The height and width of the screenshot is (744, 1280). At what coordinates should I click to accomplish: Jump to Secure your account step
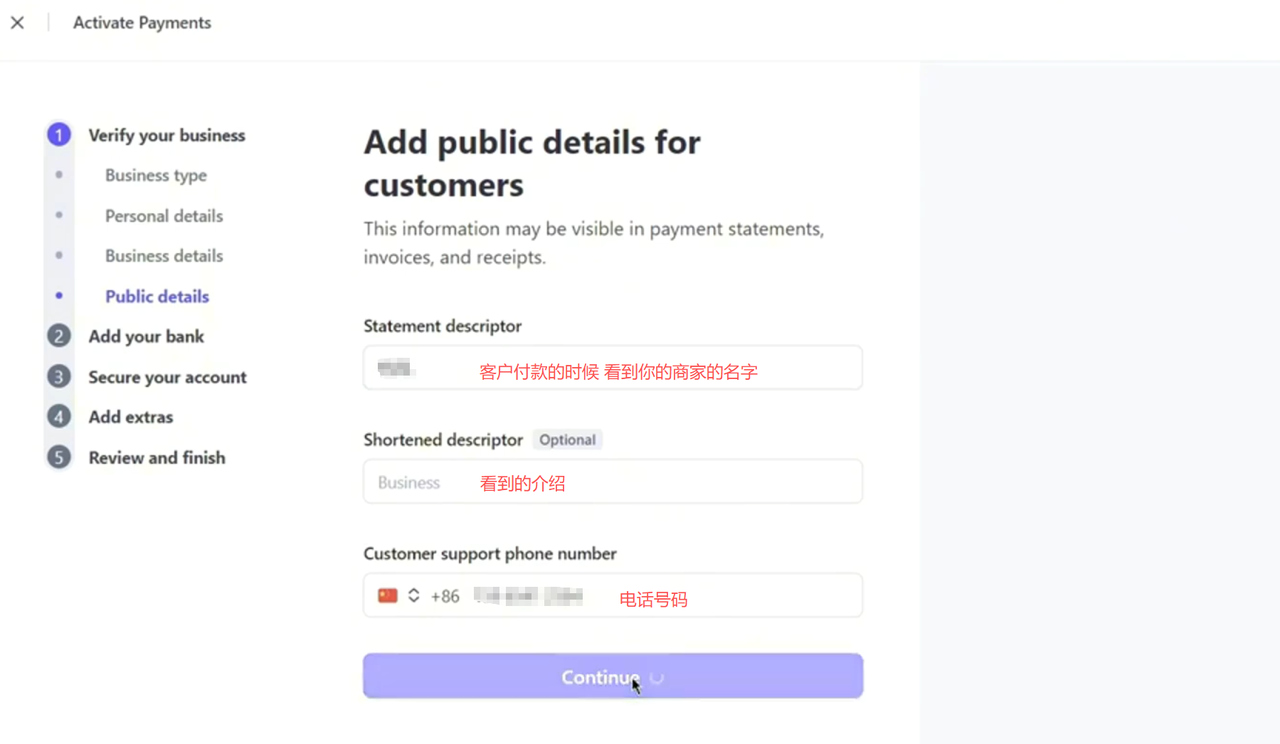click(167, 377)
